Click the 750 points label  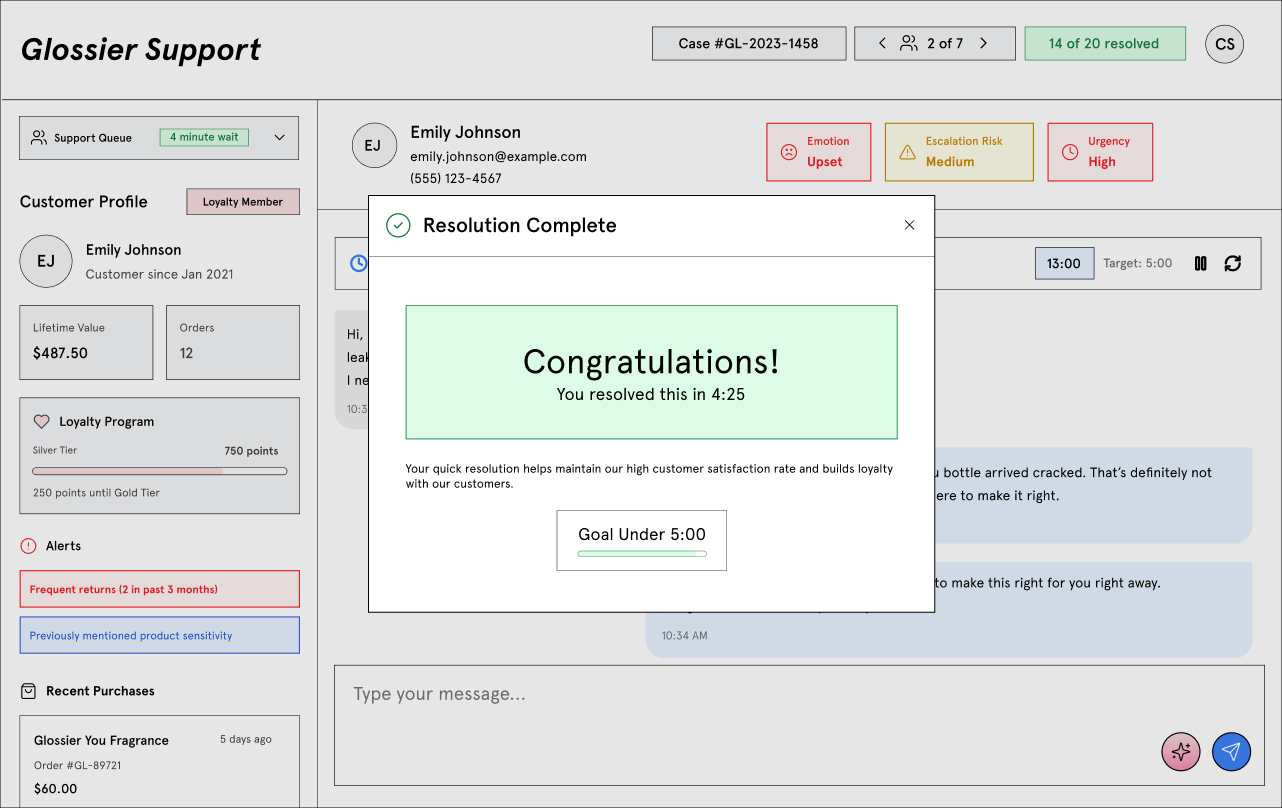(x=251, y=450)
